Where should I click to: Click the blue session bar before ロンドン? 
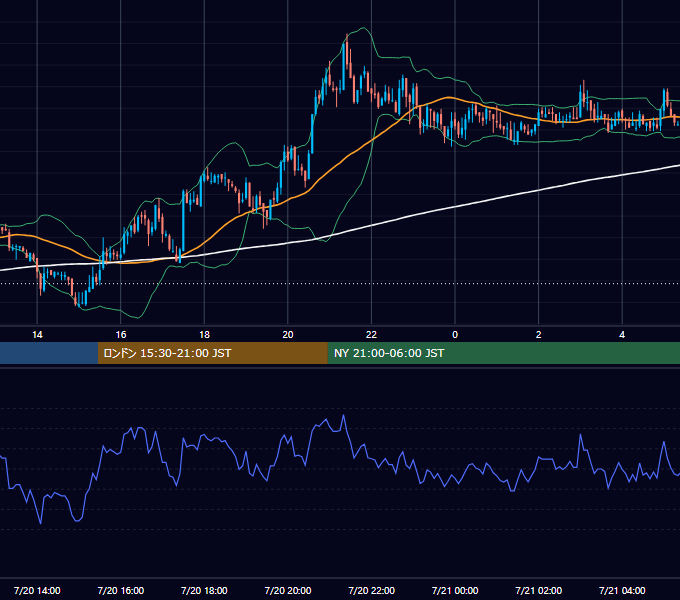(x=49, y=353)
